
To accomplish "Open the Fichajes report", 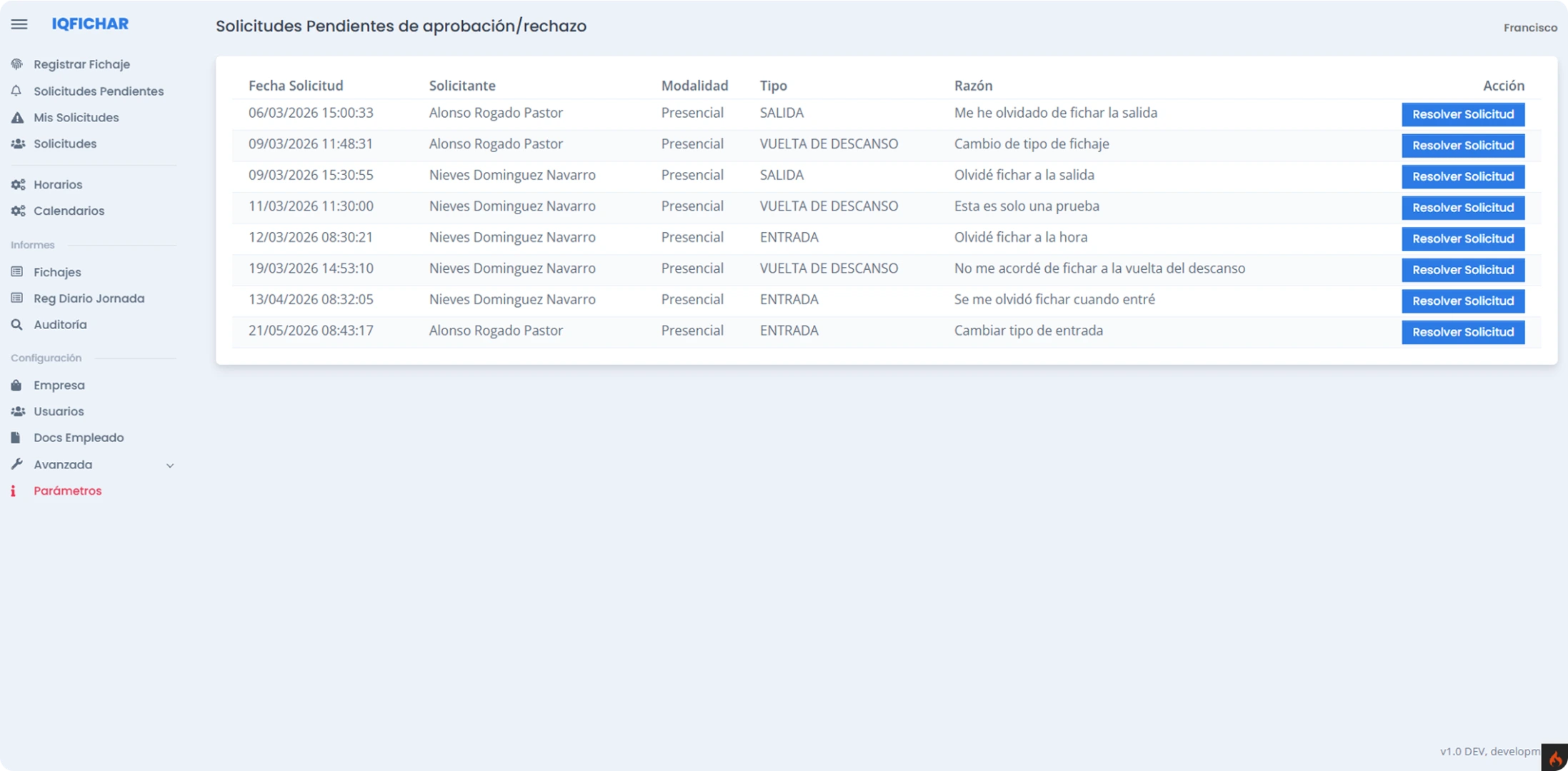I will 57,272.
